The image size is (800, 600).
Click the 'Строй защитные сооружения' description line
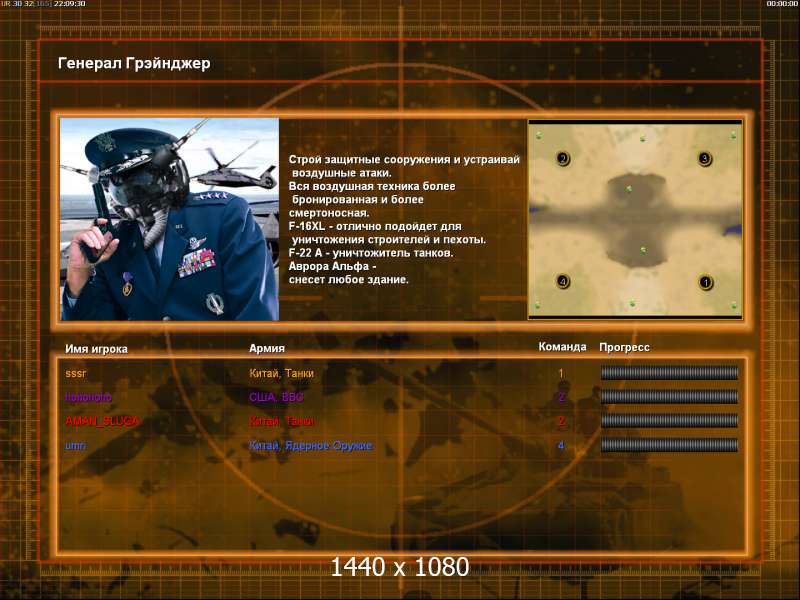click(404, 160)
